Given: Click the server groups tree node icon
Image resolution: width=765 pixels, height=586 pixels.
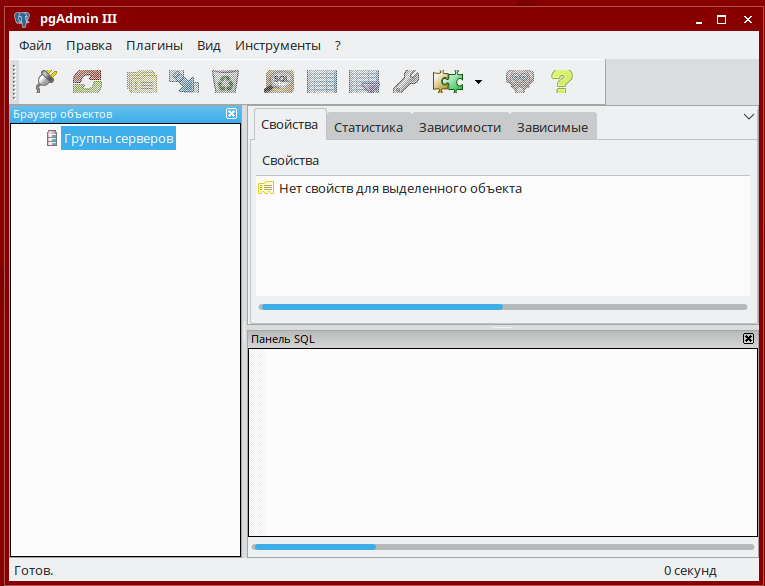Looking at the screenshot, I should coord(52,138).
